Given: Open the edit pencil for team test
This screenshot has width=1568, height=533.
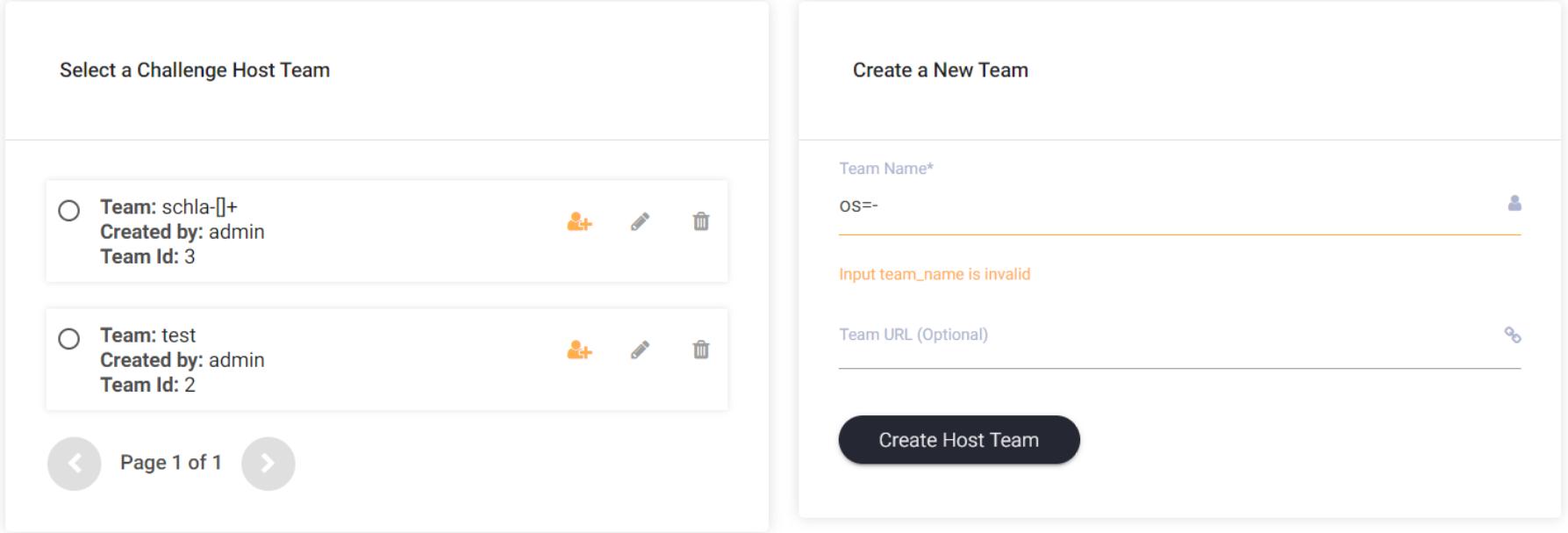Looking at the screenshot, I should (640, 350).
